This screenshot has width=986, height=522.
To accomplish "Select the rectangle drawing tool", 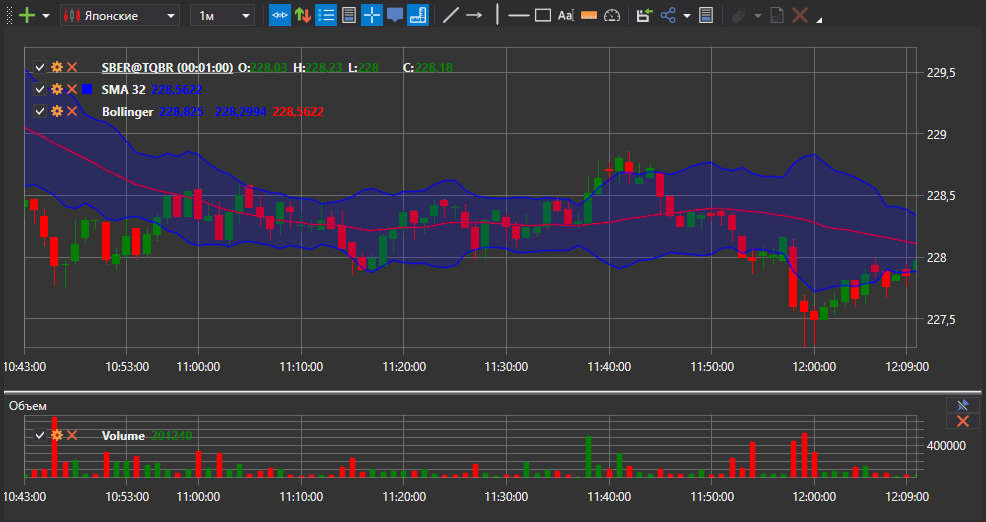I will point(543,15).
